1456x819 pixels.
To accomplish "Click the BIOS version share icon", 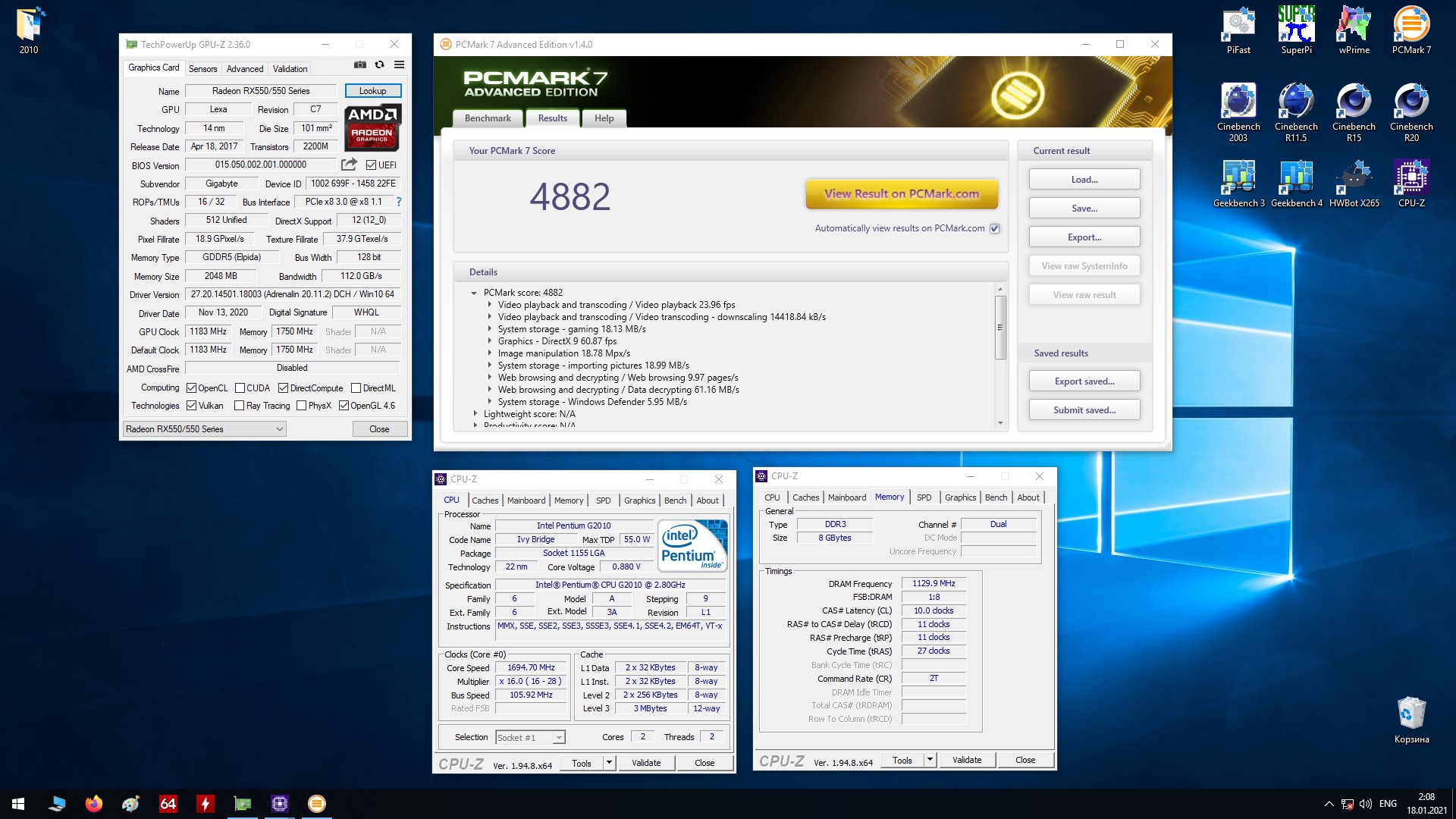I will 349,165.
